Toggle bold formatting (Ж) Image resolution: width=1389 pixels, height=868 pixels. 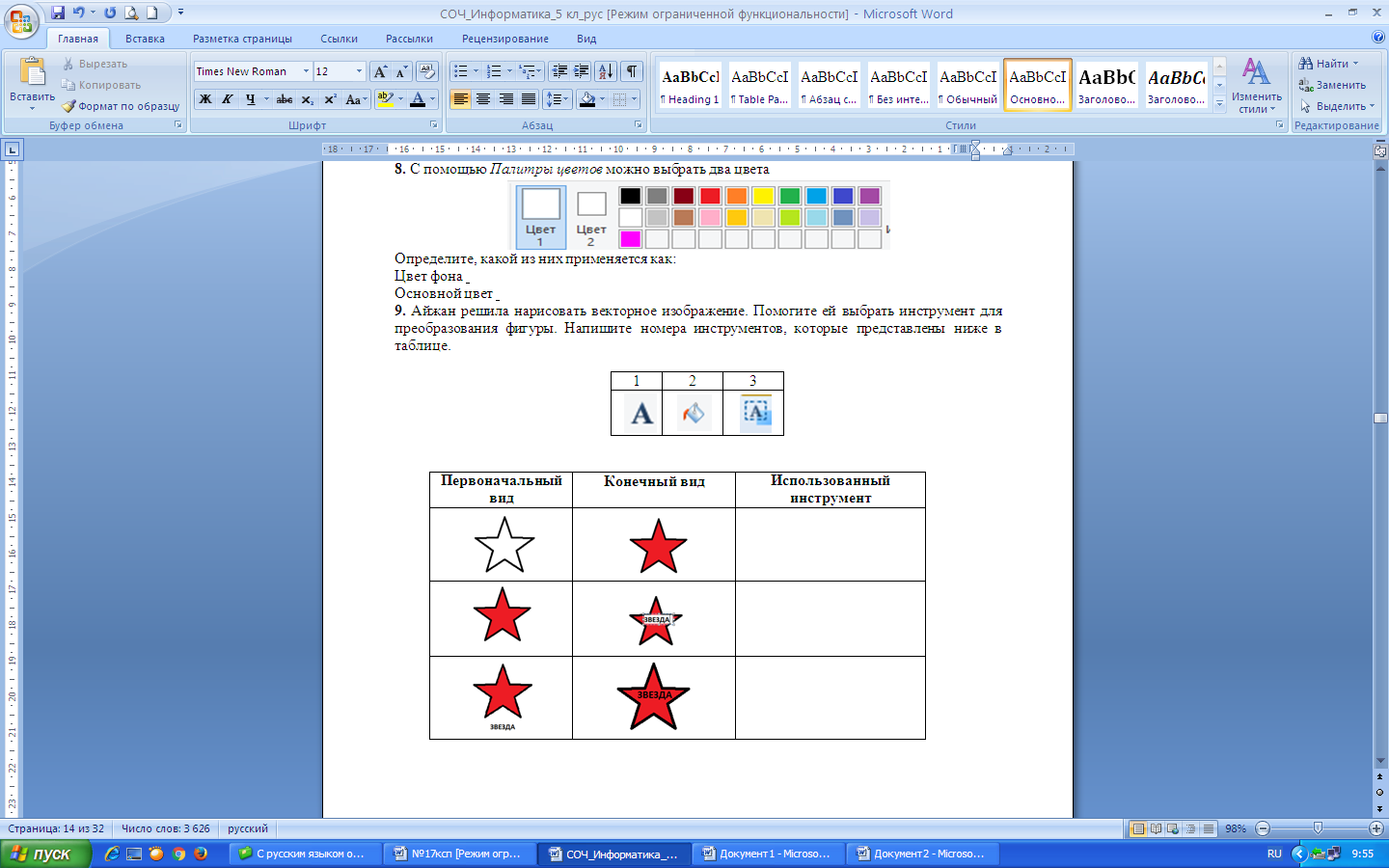click(205, 99)
